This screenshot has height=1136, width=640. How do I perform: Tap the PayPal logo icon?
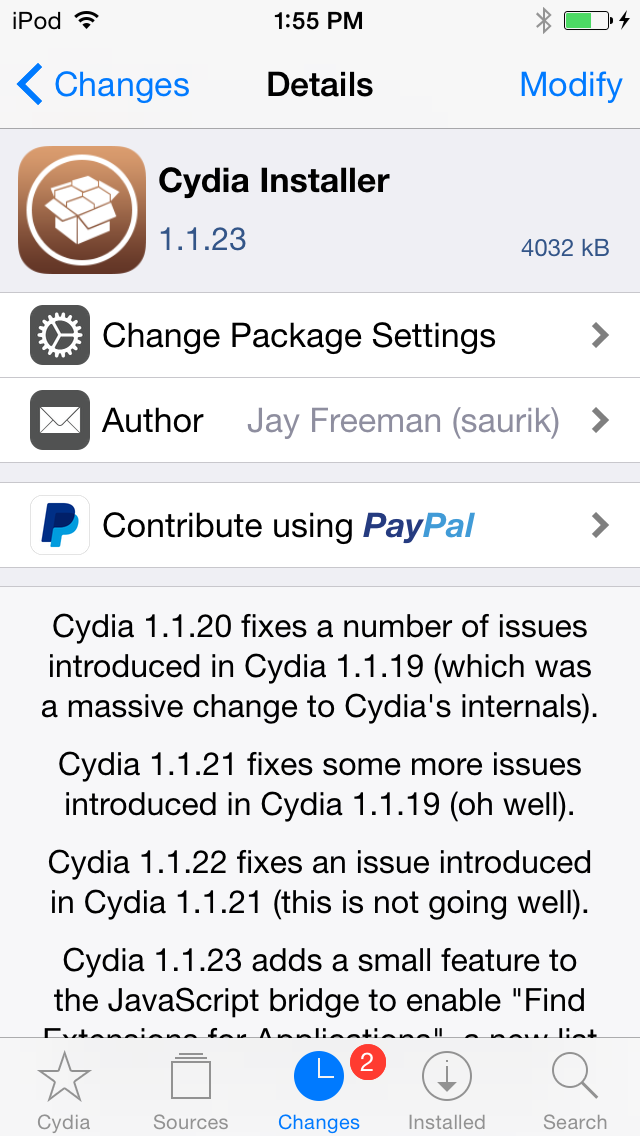click(60, 525)
